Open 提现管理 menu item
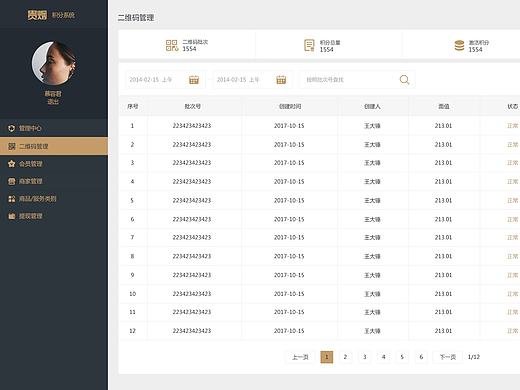This screenshot has height=390, width=520. (x=54, y=216)
